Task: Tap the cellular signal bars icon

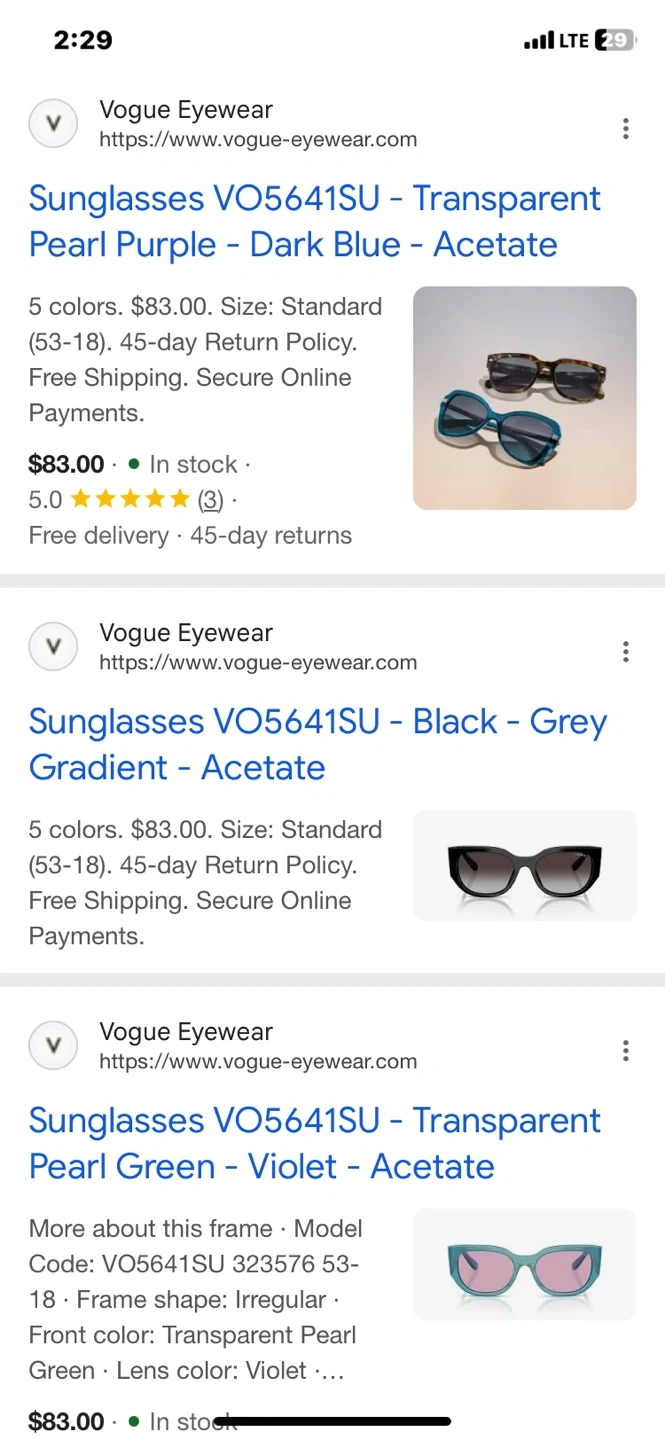Action: pyautogui.click(x=538, y=41)
